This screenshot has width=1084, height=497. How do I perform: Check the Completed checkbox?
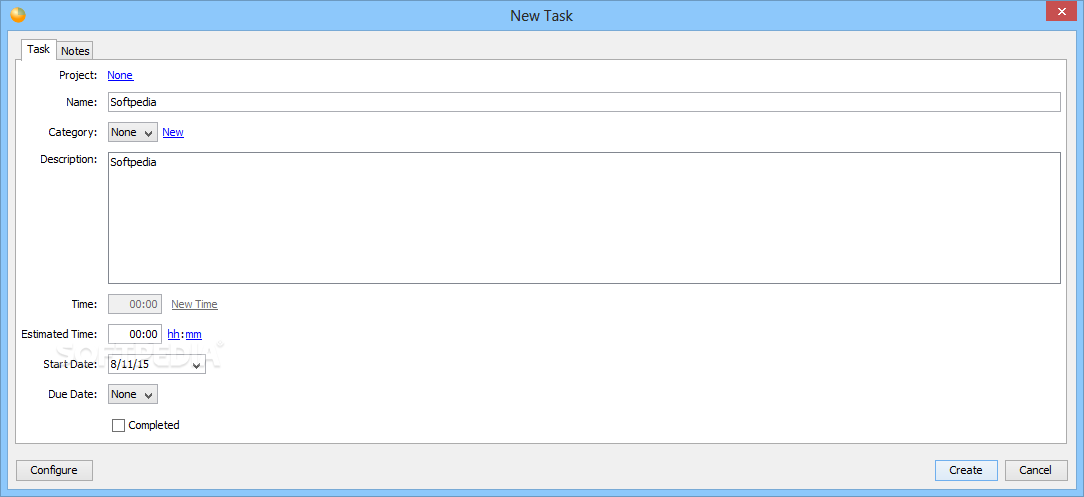pos(118,426)
